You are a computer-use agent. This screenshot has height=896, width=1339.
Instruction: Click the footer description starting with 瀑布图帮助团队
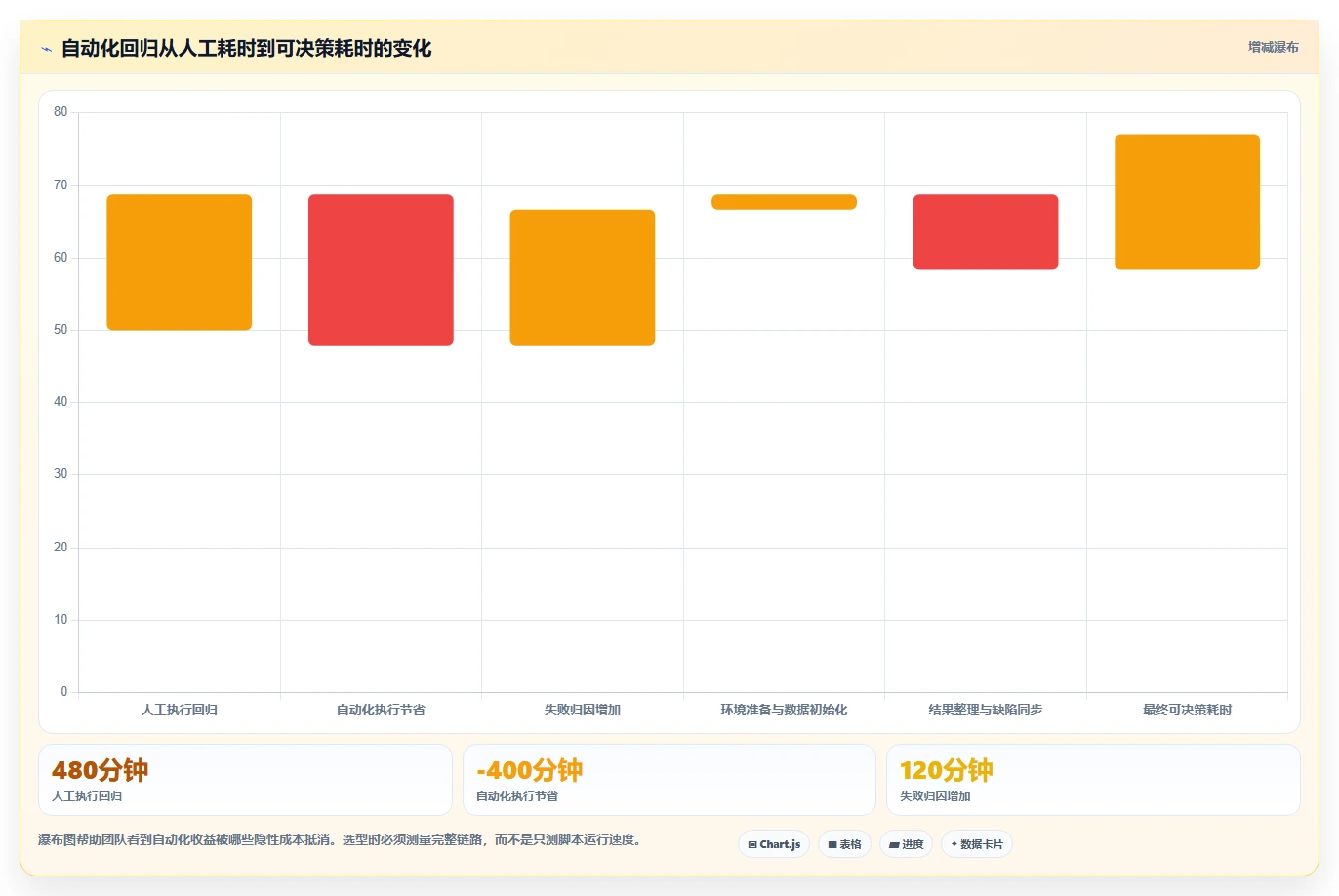coord(341,839)
